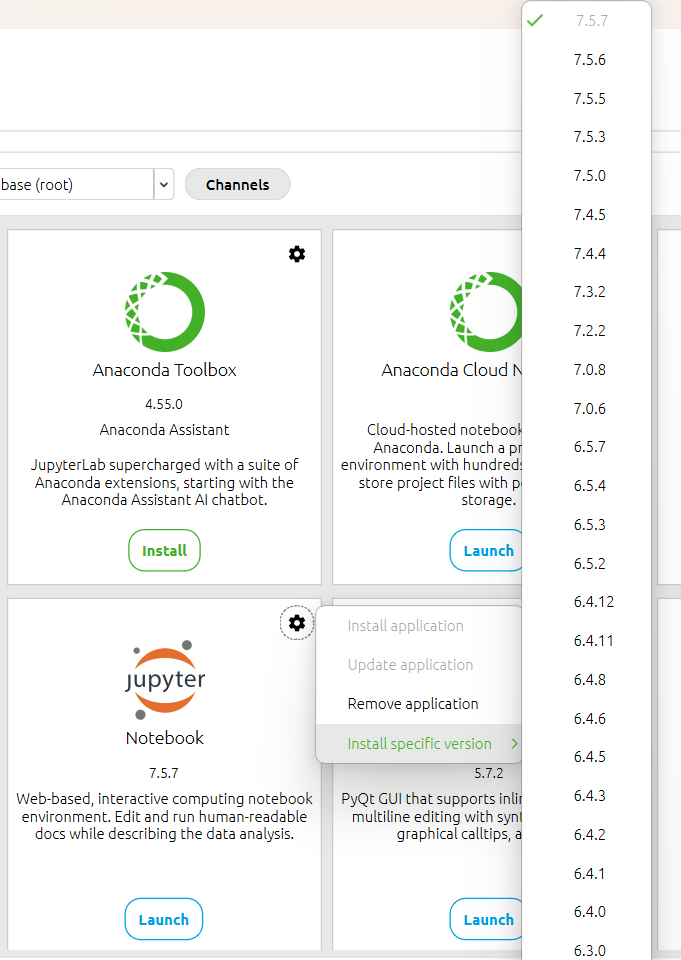Click the Jupyter Notebook logo

165,680
